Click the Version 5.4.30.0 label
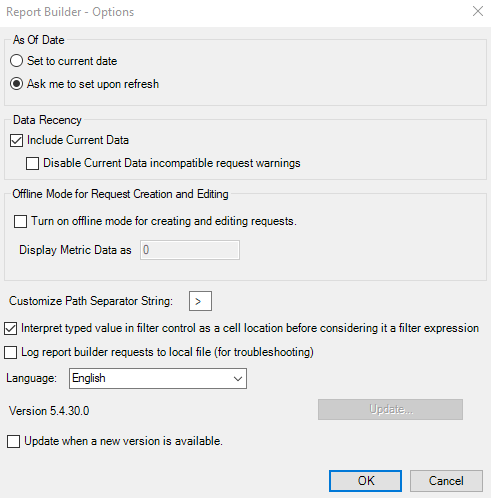The height and width of the screenshot is (498, 491). (x=49, y=411)
